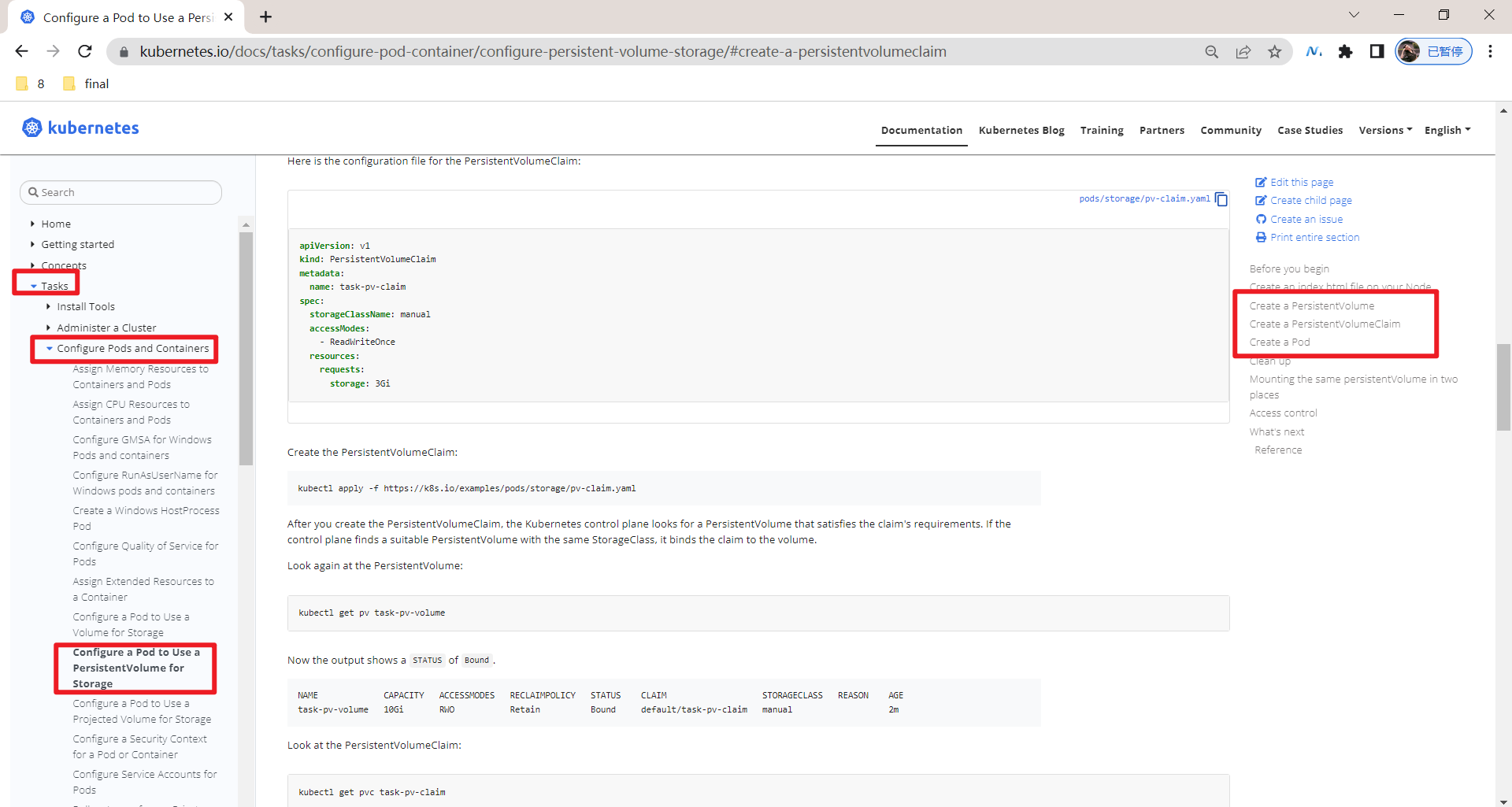
Task: Click the pods/storage/pv-claim.yaml link
Action: click(x=1144, y=198)
